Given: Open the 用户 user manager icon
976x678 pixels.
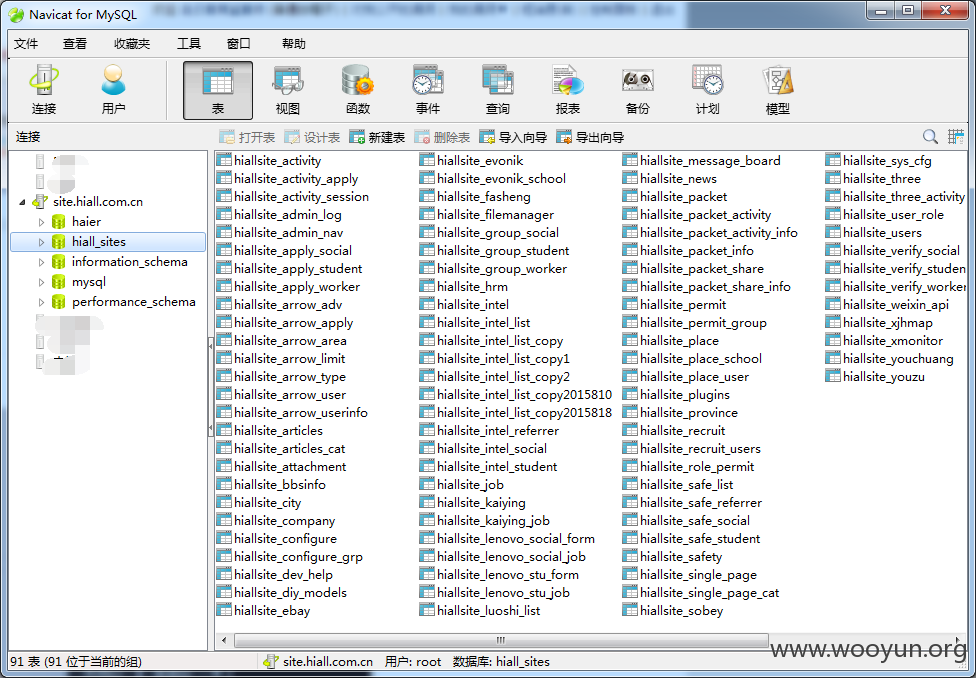Looking at the screenshot, I should 113,90.
